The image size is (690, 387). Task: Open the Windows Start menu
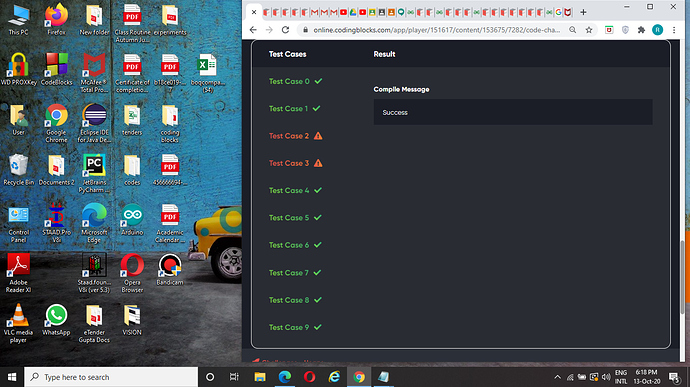(12, 377)
